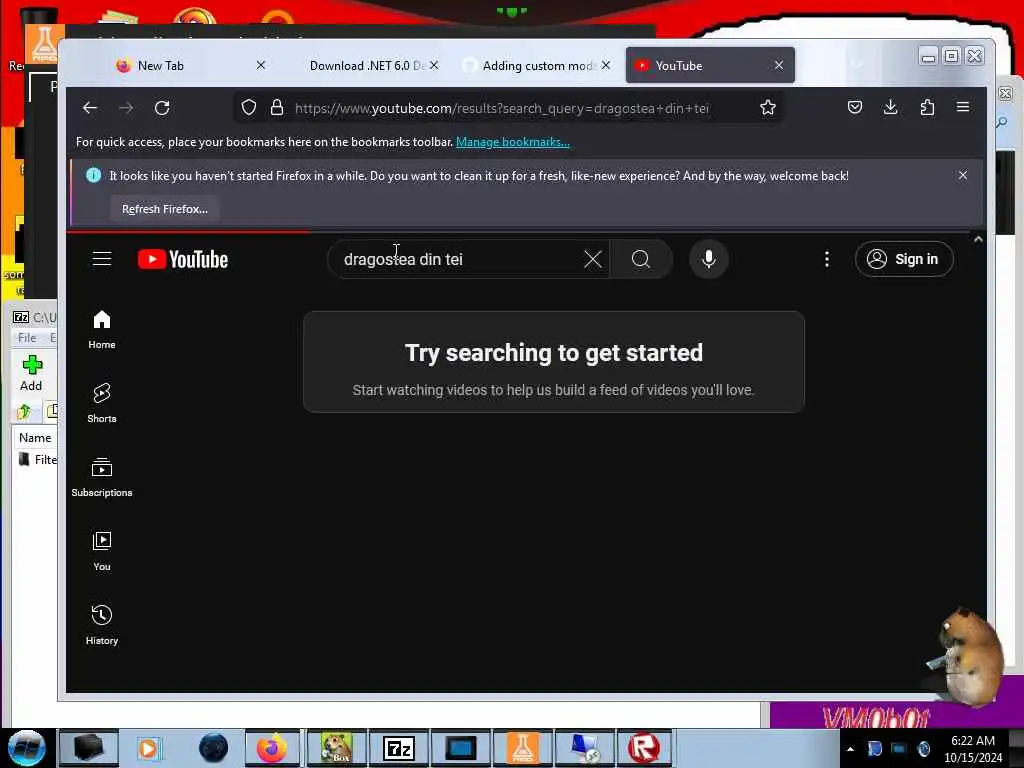Open the tracking protection shield icon
Viewport: 1024px width, 768px height.
tap(249, 108)
